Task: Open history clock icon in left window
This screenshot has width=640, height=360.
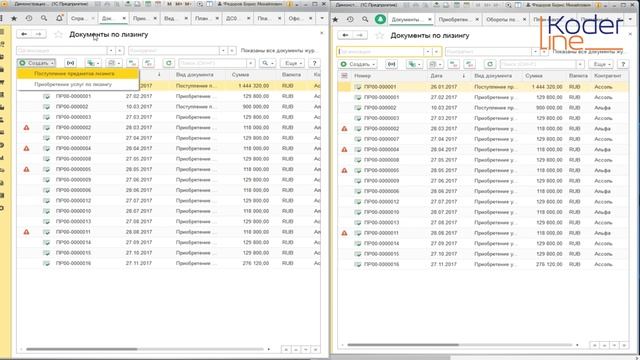Action: (x=29, y=18)
